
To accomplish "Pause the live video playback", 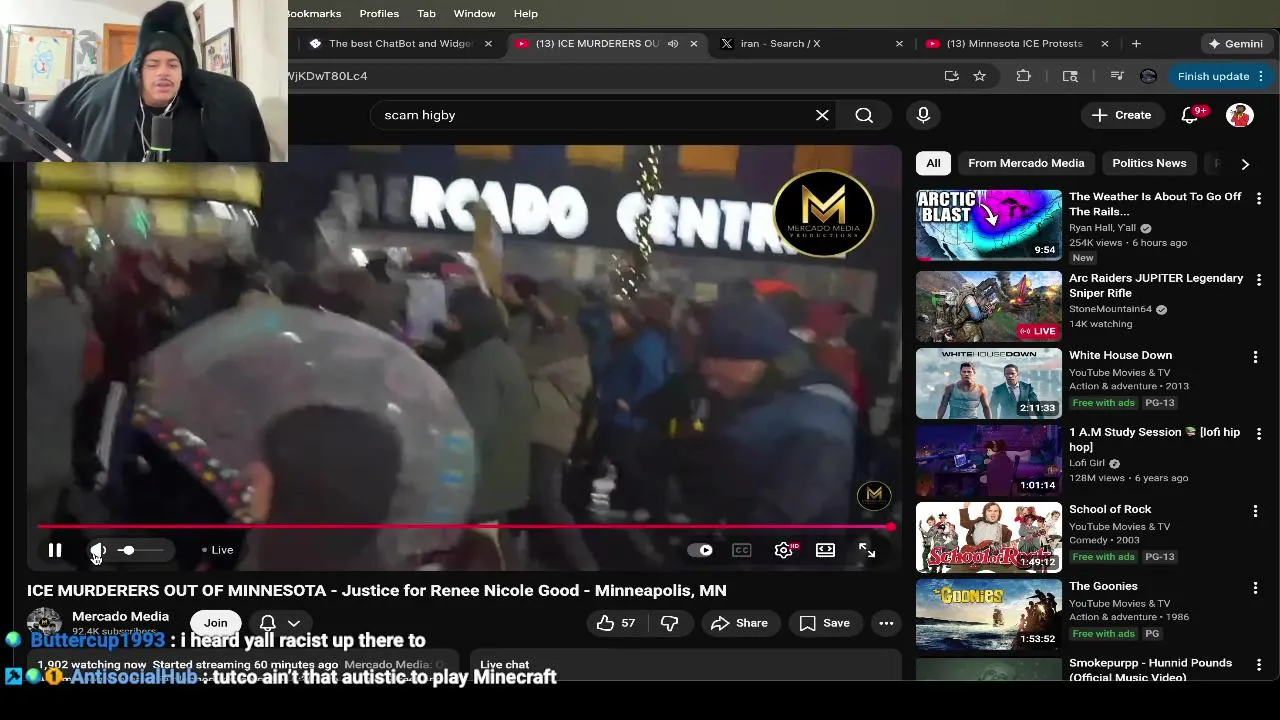I will (x=55, y=550).
